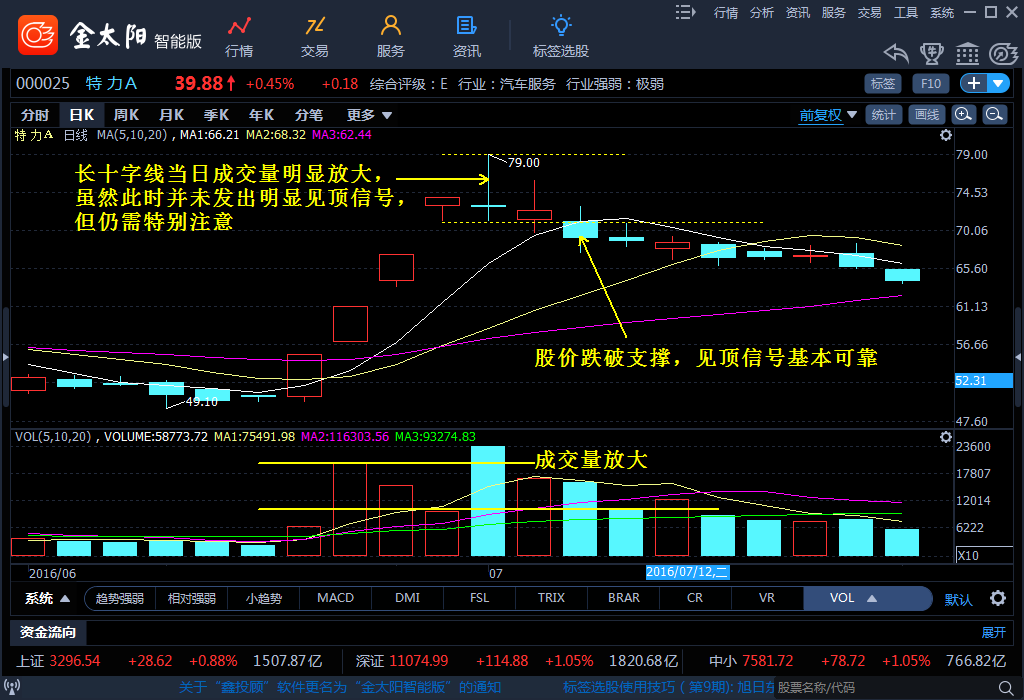Focus the 股票名称/代码 search field
This screenshot has height=700, width=1024.
[885, 688]
